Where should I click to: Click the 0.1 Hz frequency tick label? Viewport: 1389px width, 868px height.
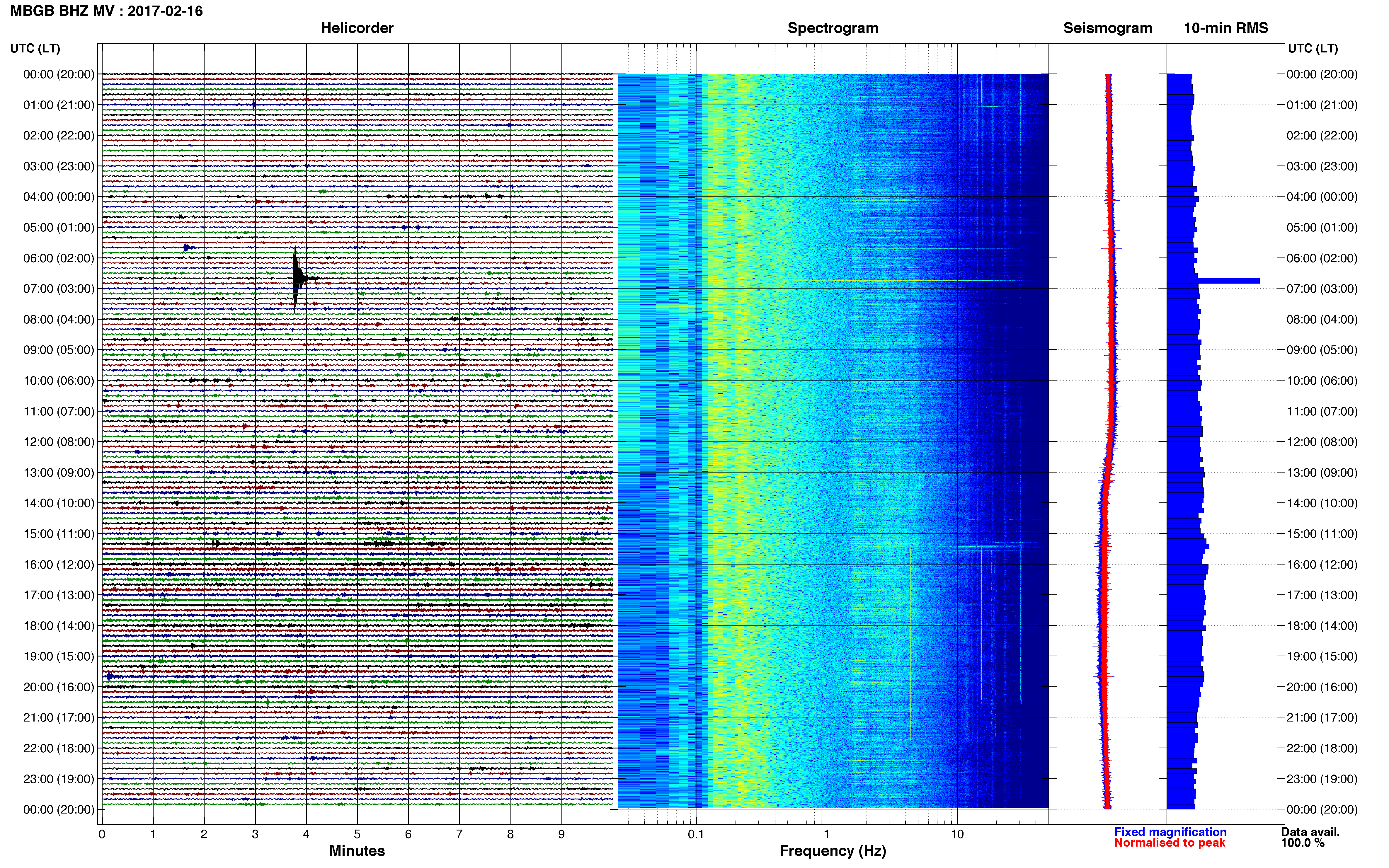point(696,834)
